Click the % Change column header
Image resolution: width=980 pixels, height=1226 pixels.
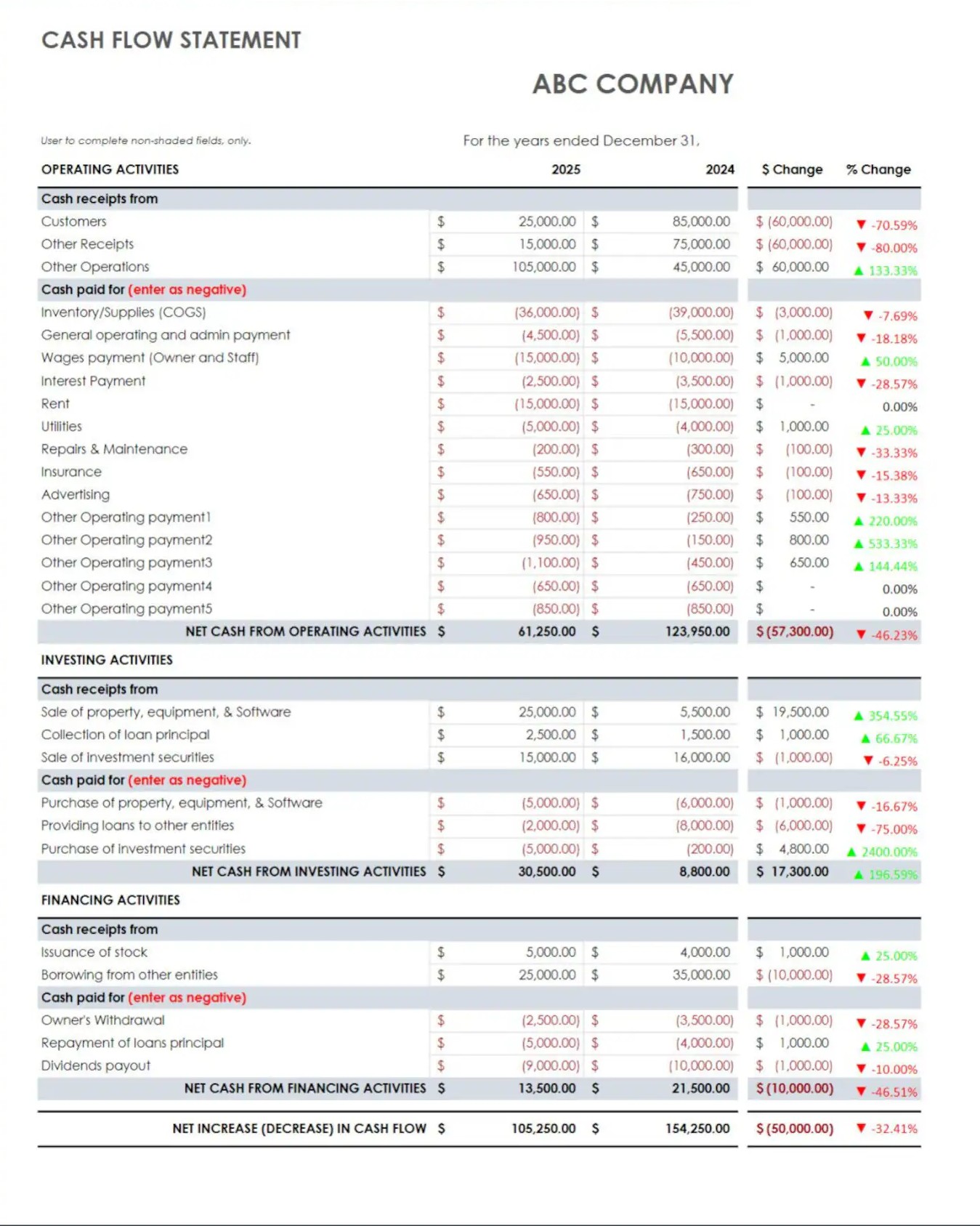878,169
